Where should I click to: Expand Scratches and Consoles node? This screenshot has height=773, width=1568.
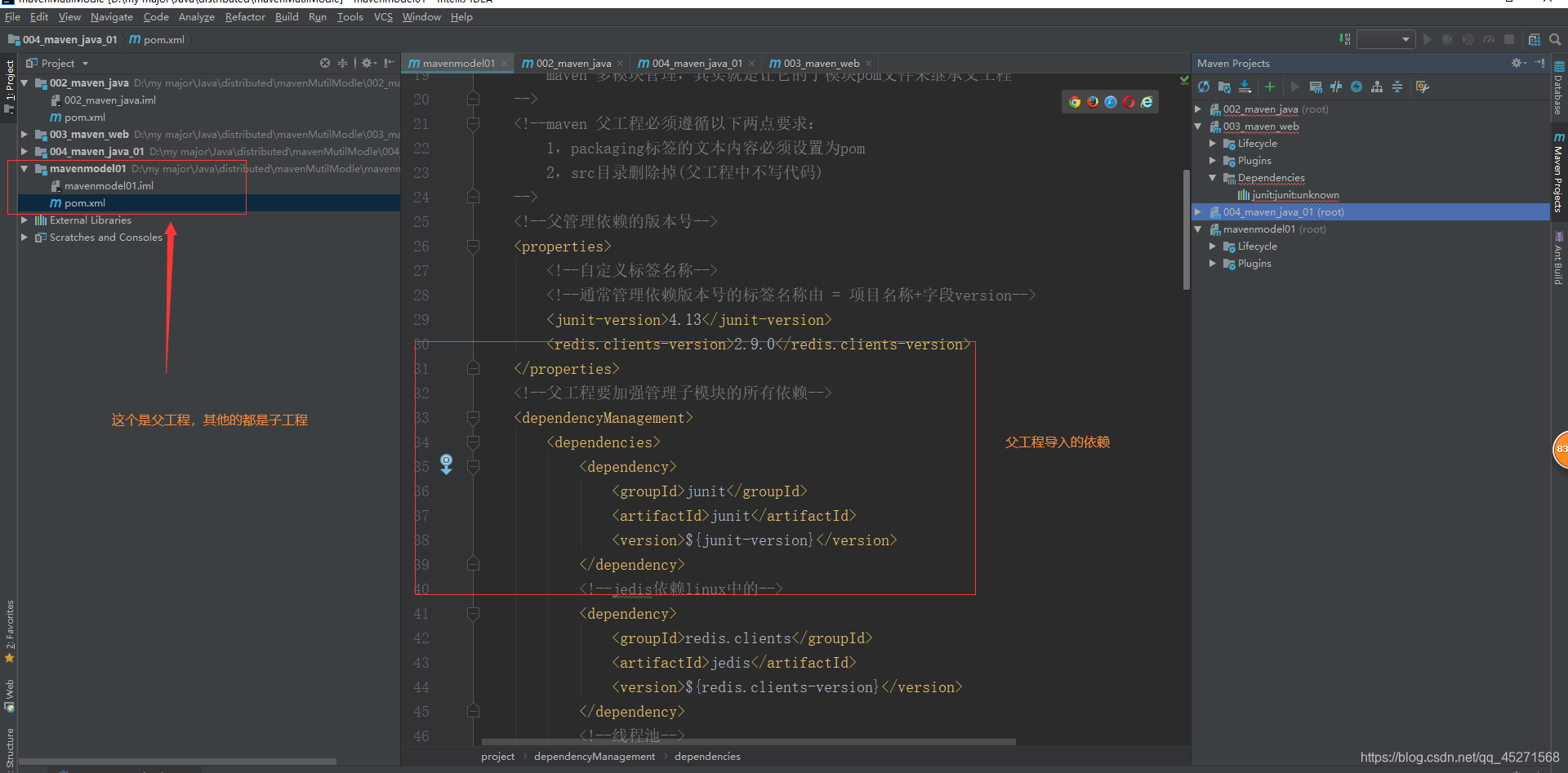(x=24, y=238)
